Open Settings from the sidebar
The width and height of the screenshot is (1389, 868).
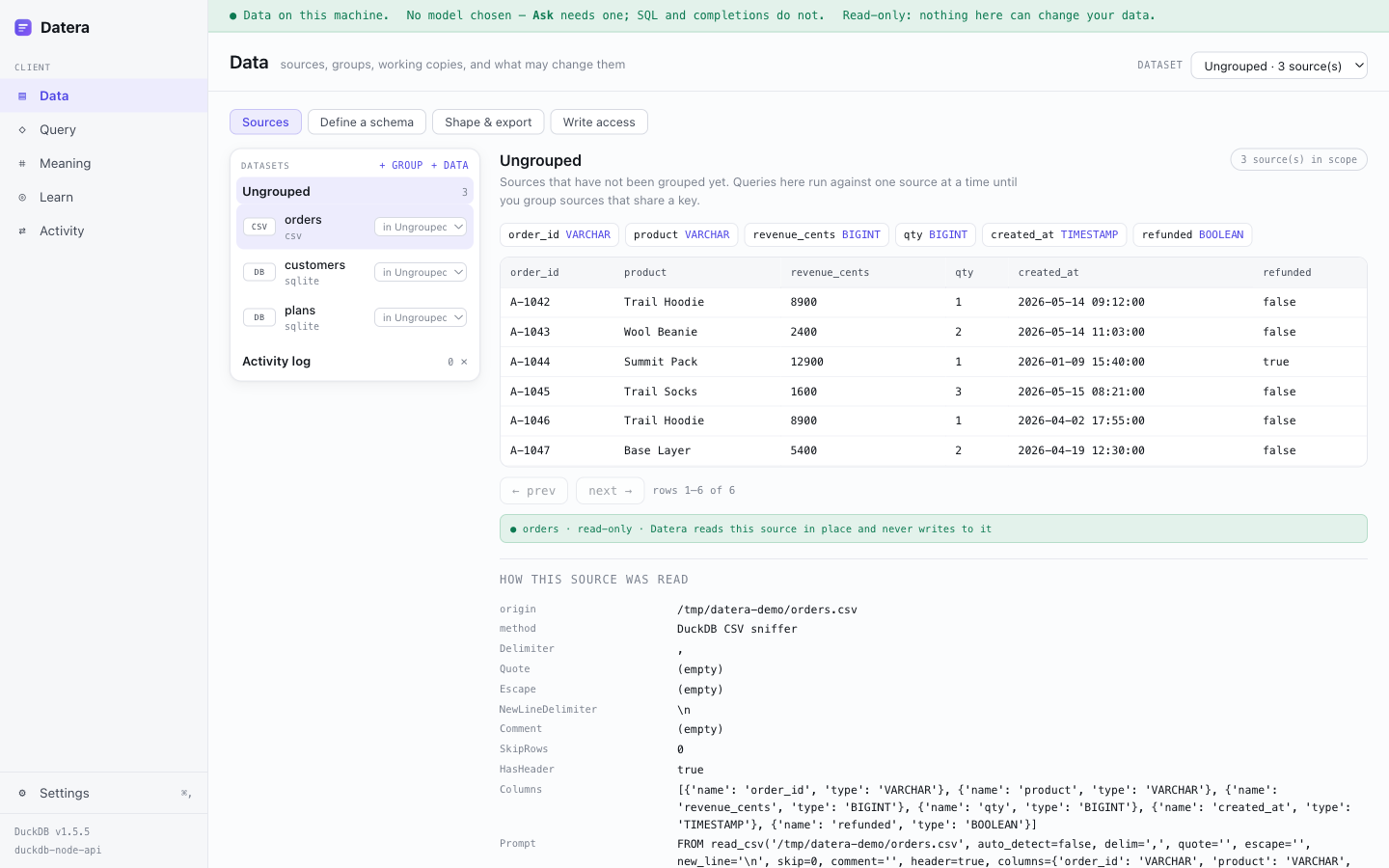tap(103, 793)
